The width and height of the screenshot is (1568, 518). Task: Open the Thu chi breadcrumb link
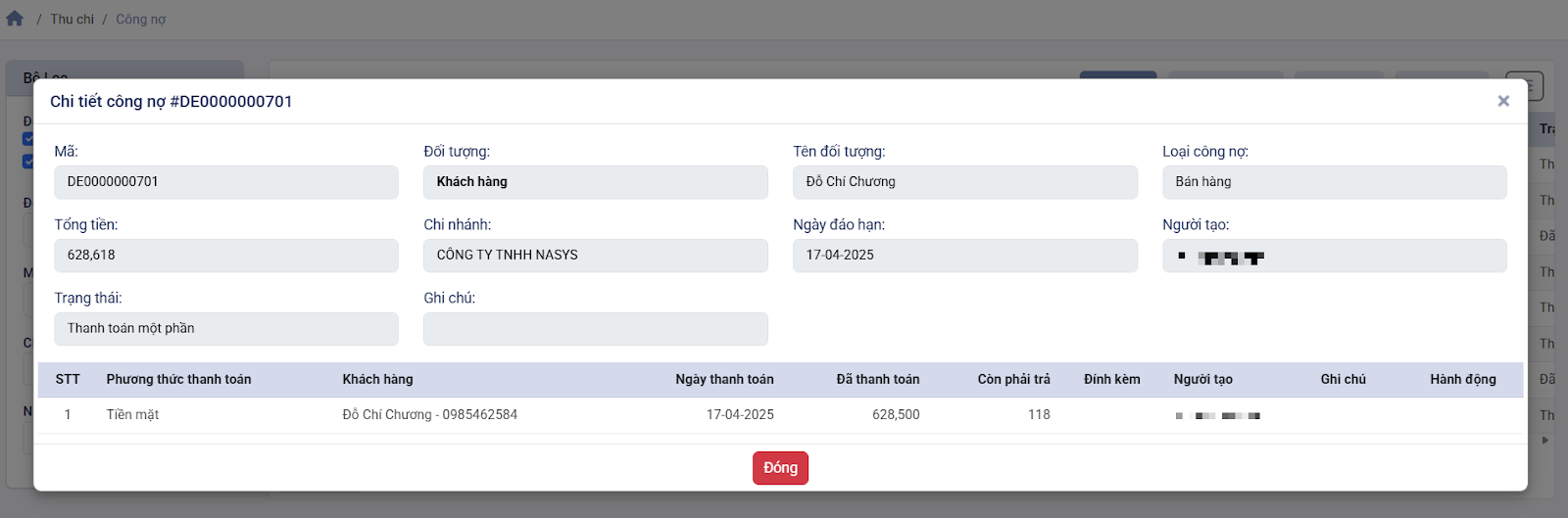click(x=73, y=19)
